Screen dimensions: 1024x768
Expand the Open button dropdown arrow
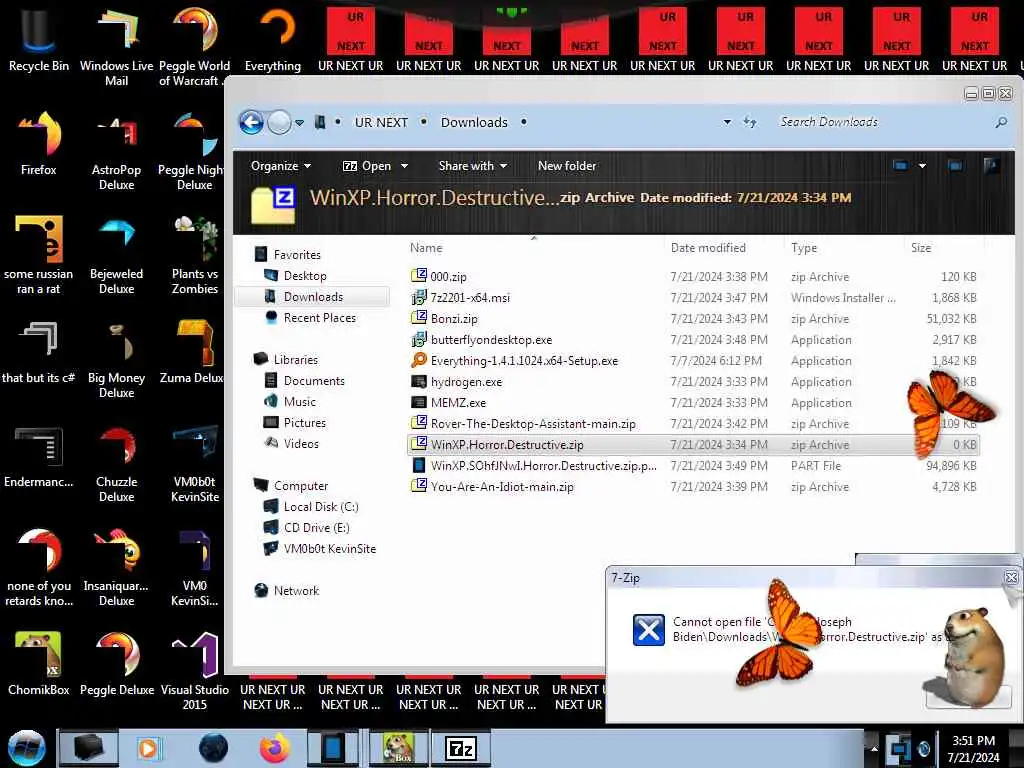(404, 167)
